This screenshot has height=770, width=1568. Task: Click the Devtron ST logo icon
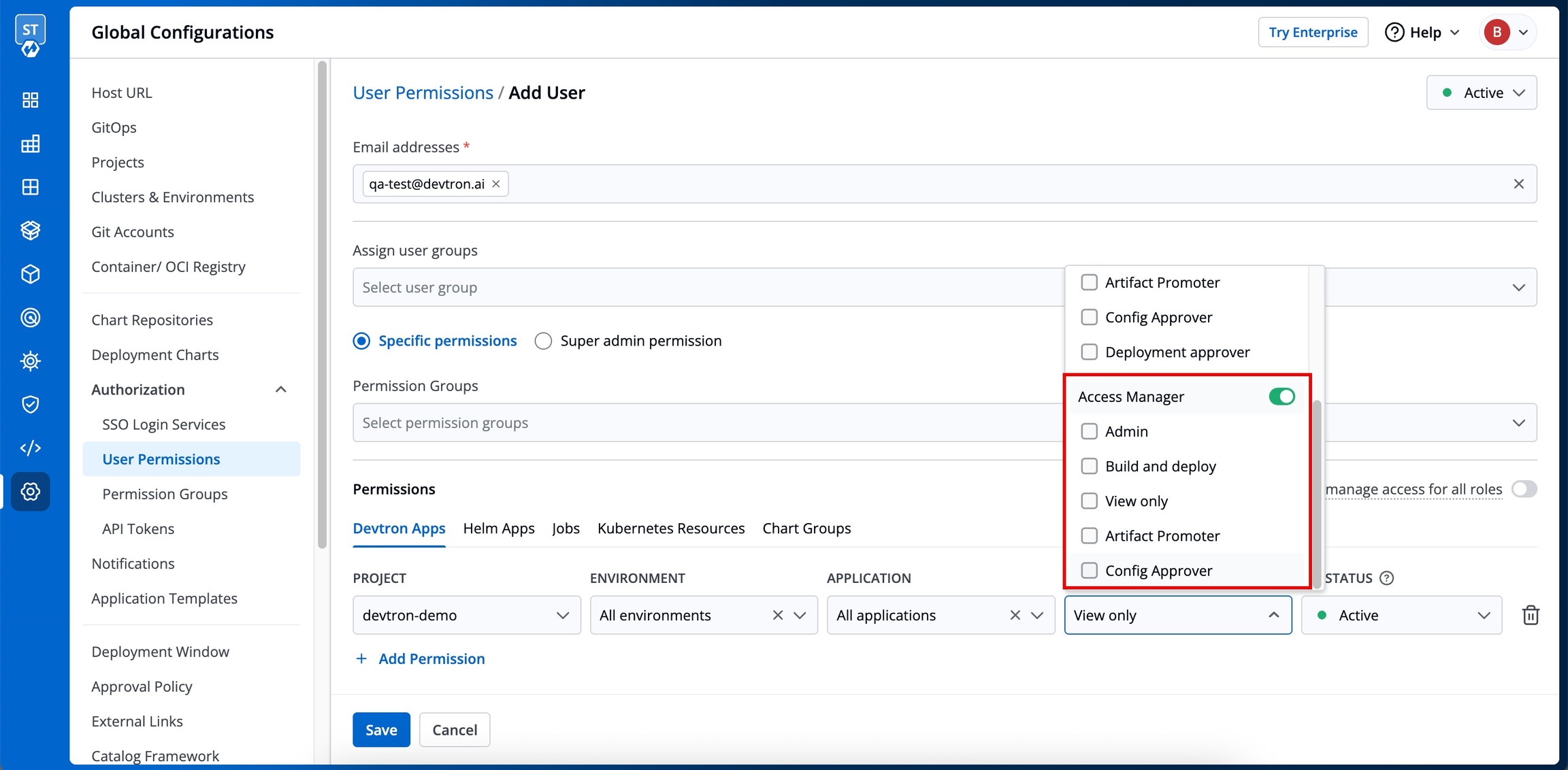tap(30, 35)
